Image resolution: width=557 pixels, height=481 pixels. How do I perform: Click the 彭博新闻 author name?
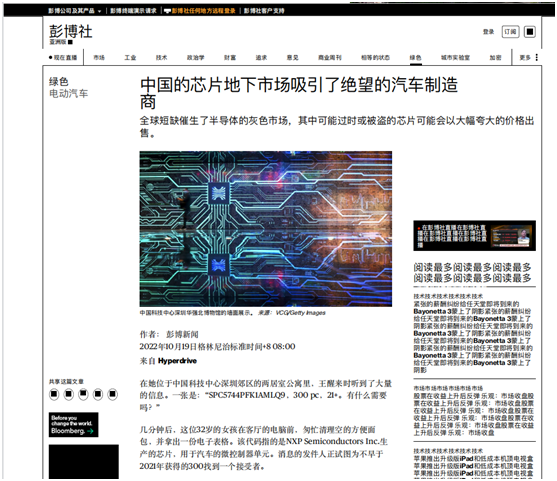(x=182, y=334)
